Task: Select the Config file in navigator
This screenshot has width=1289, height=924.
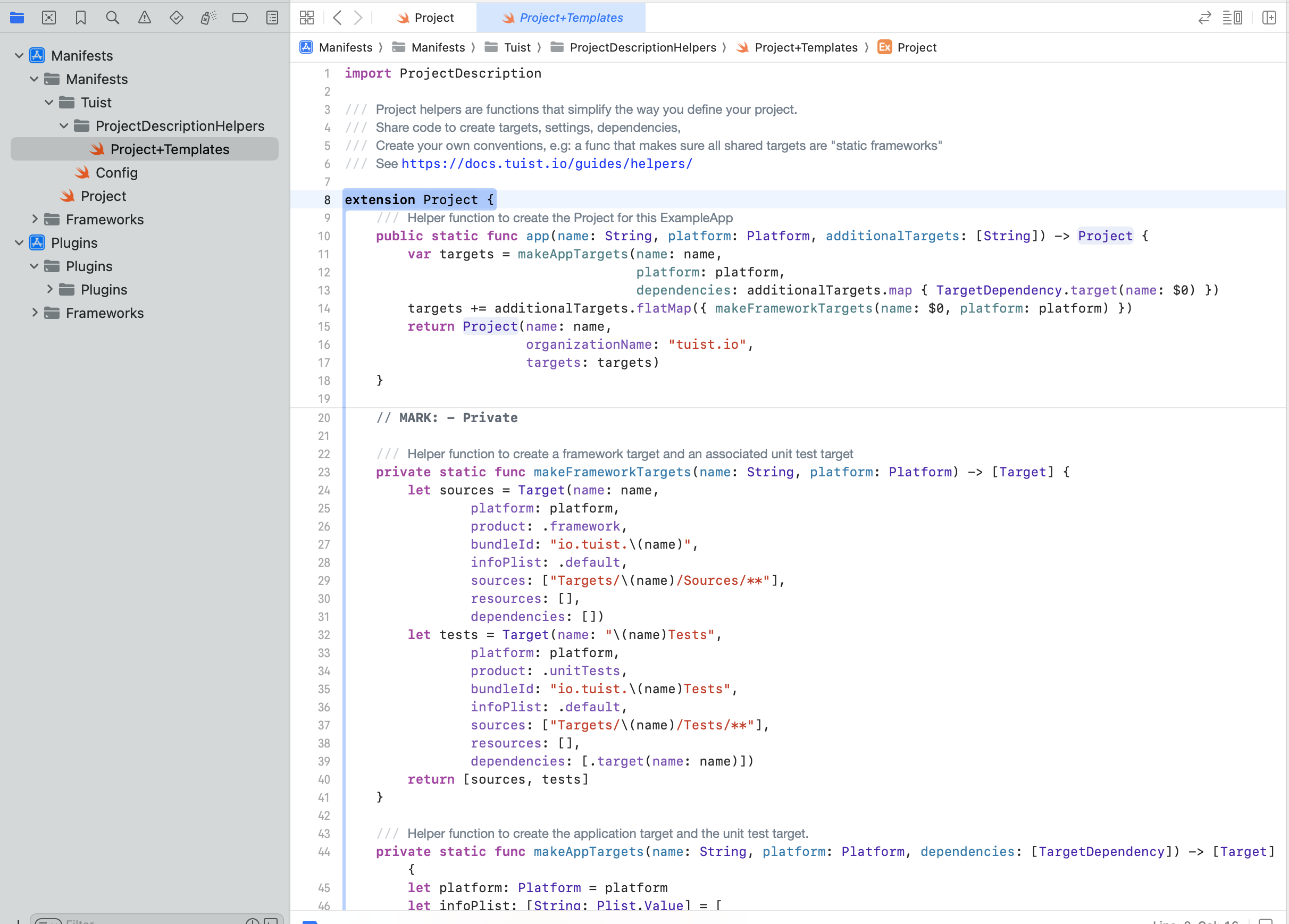Action: [116, 173]
